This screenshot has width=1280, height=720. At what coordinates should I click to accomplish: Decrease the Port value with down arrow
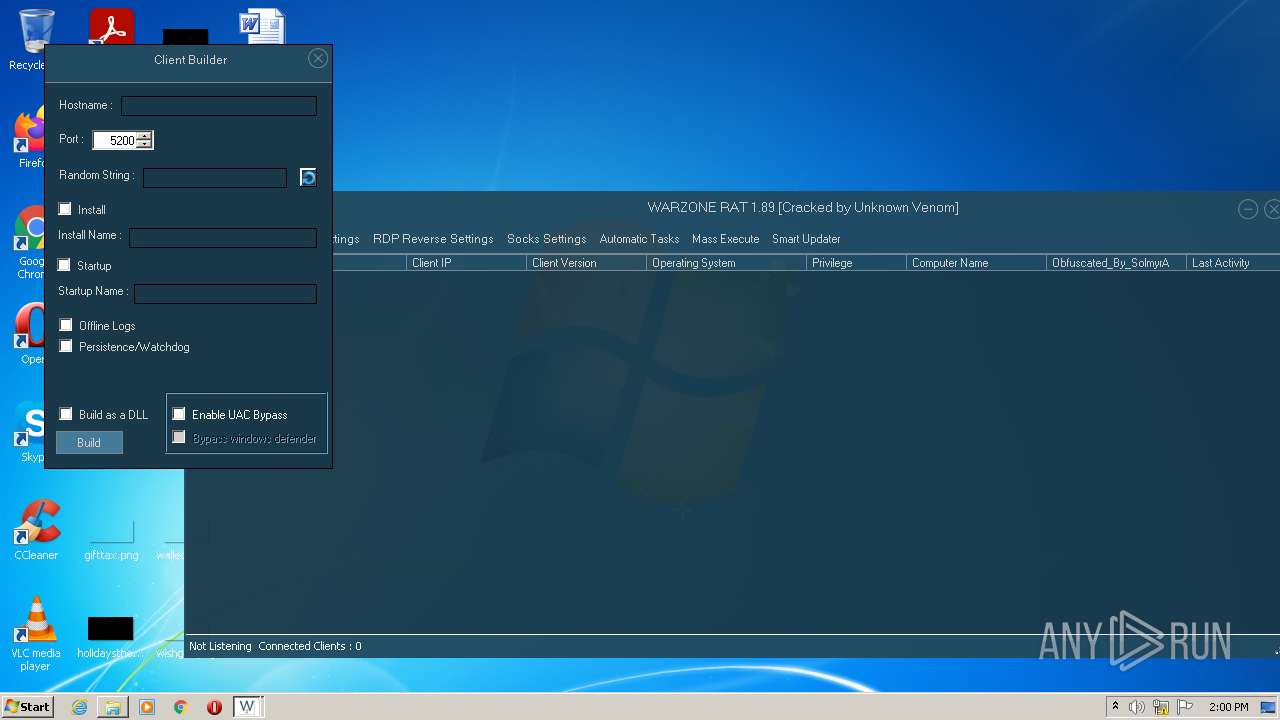point(144,144)
